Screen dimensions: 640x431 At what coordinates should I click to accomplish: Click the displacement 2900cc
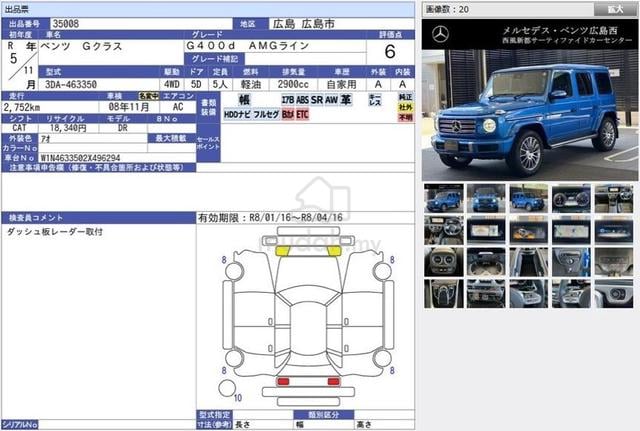tap(293, 84)
